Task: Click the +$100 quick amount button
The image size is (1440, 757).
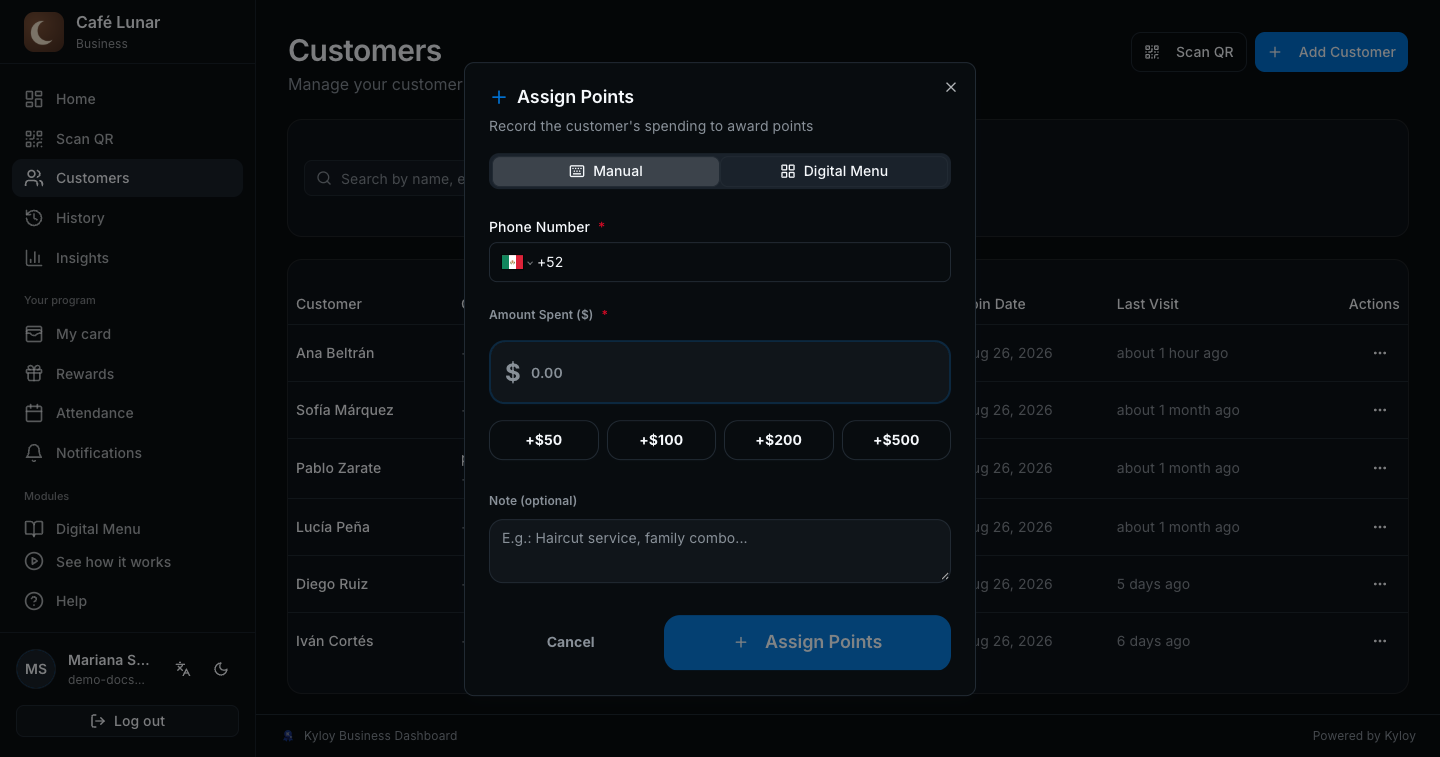Action: point(661,440)
